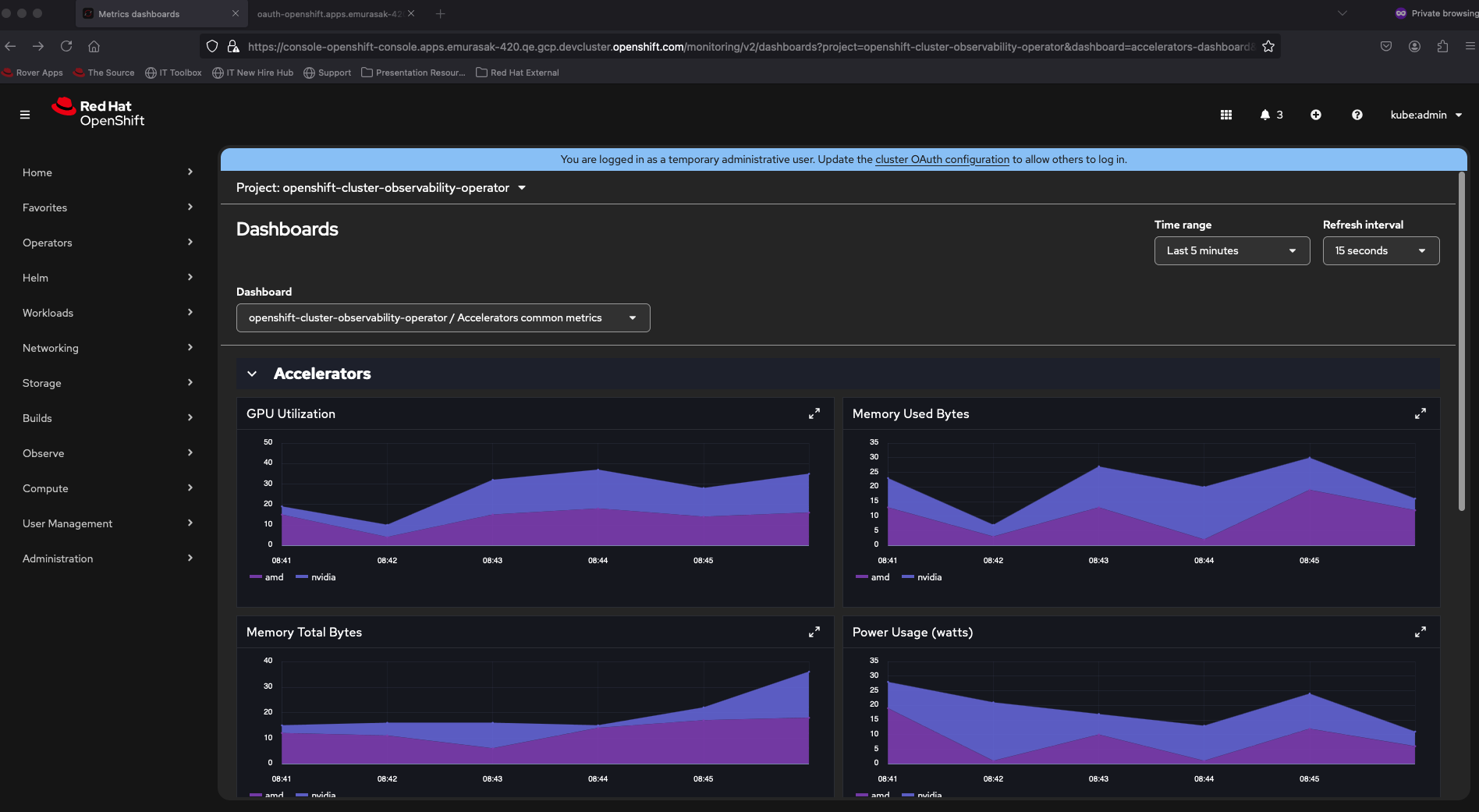Open the help question mark menu

click(x=1357, y=115)
